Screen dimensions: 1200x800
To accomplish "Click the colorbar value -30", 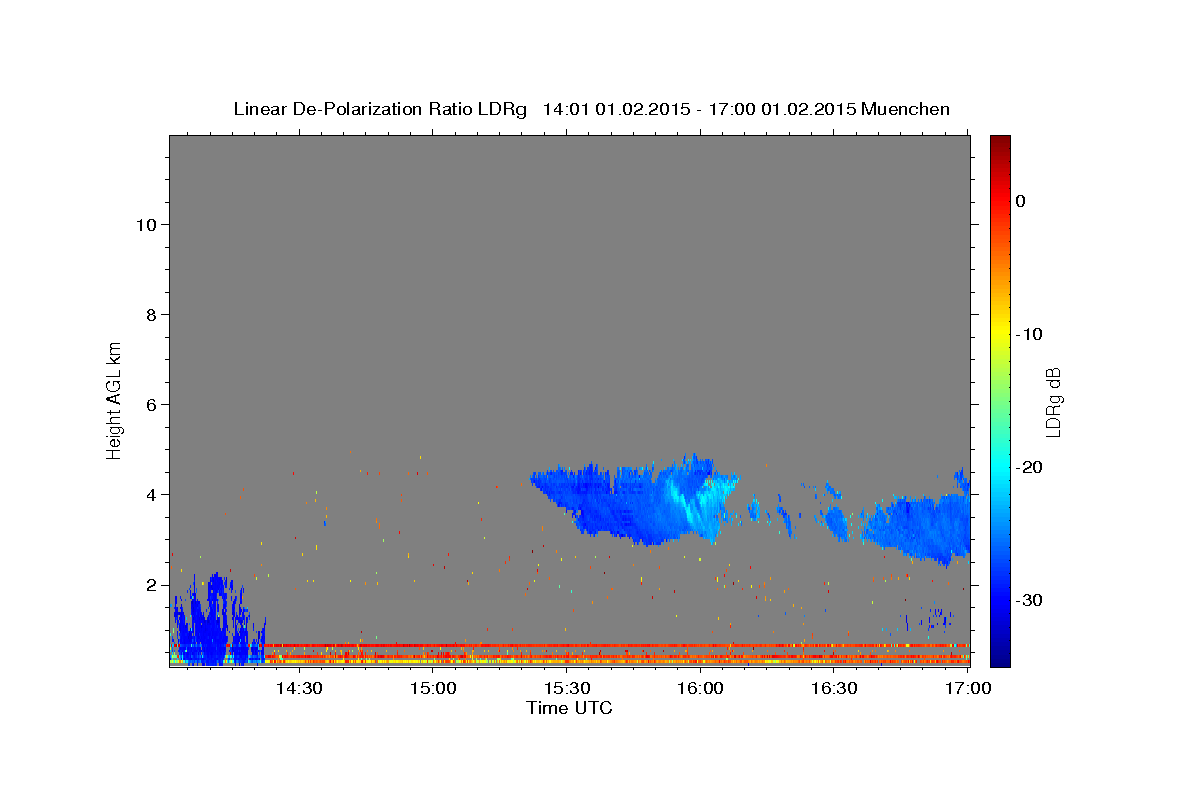I will point(1030,600).
